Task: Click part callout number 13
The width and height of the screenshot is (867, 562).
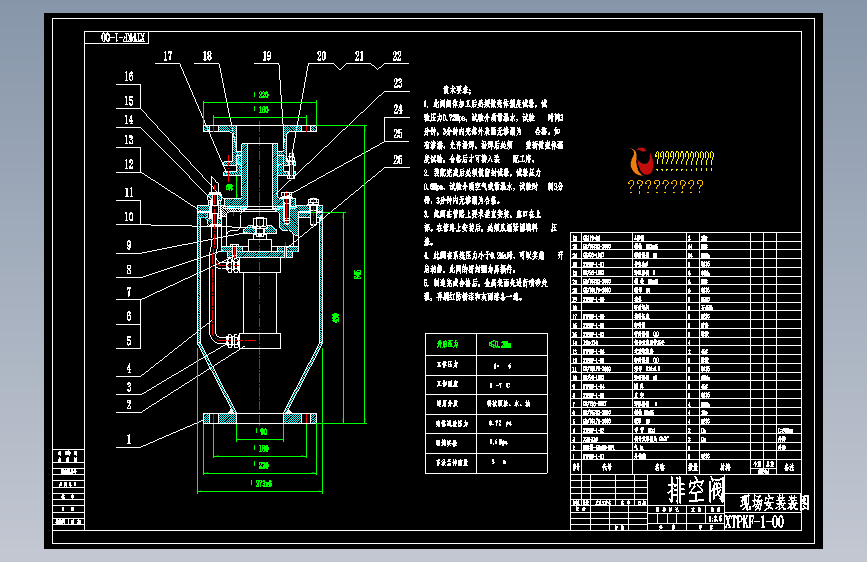Action: click(x=129, y=140)
